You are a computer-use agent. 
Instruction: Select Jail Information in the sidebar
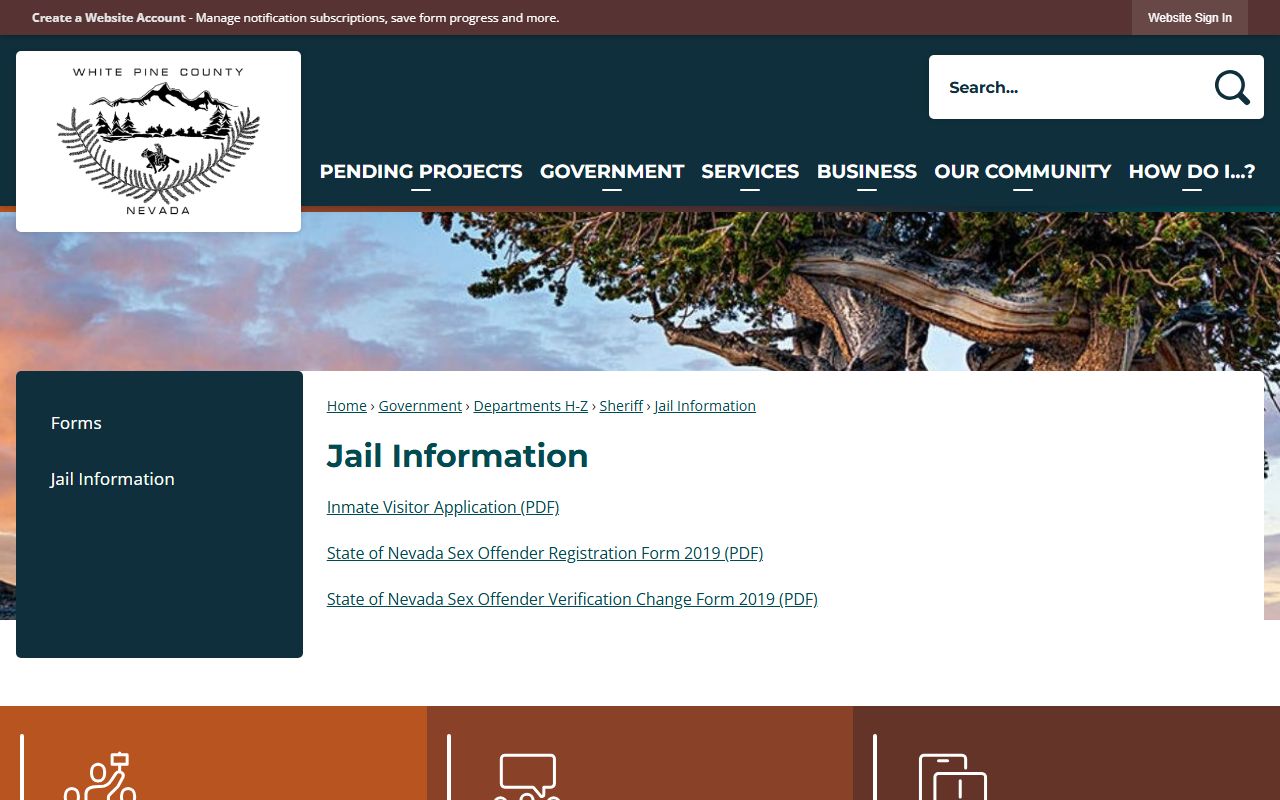point(112,479)
